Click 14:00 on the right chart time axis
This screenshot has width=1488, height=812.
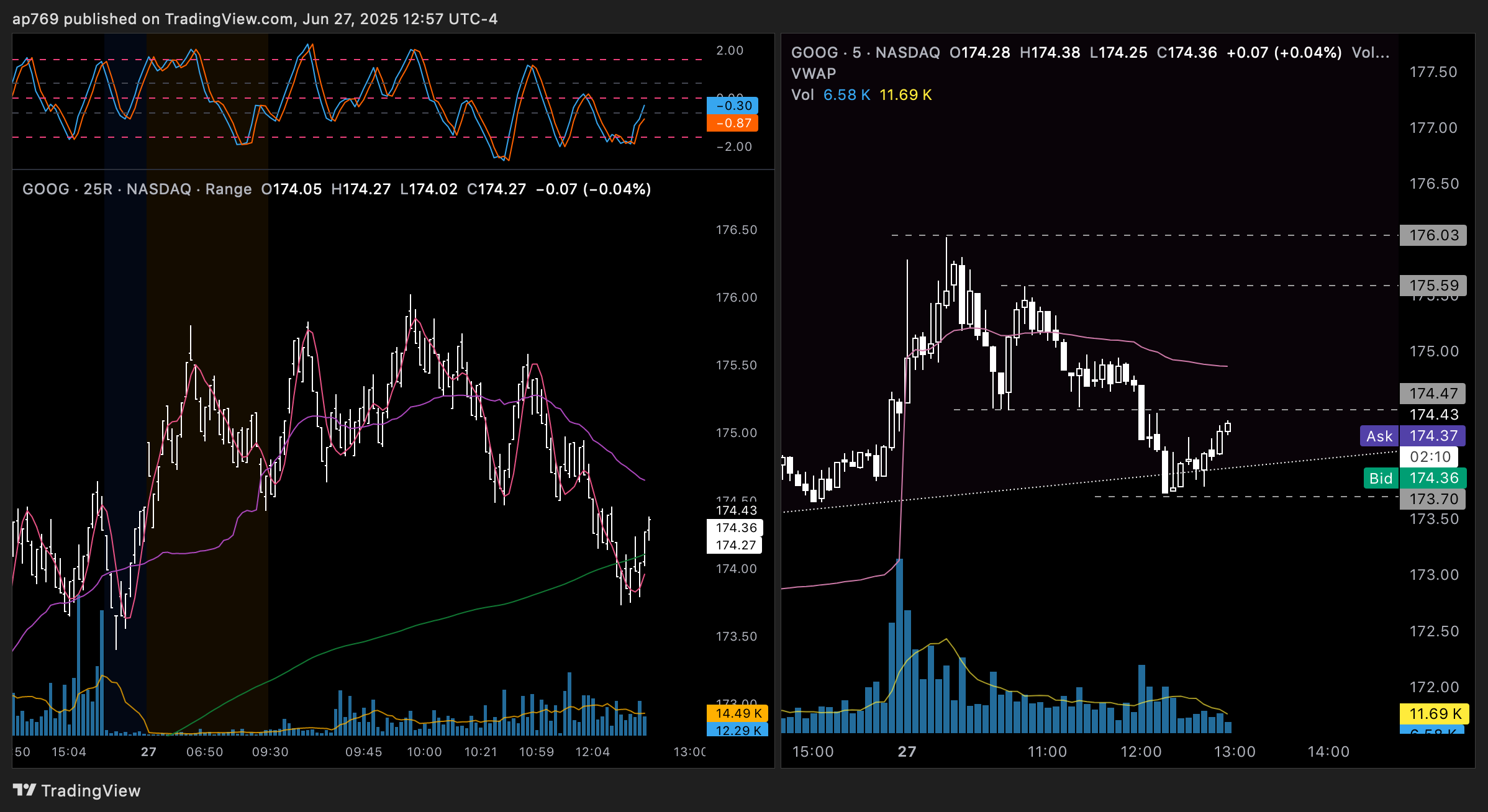click(x=1328, y=752)
